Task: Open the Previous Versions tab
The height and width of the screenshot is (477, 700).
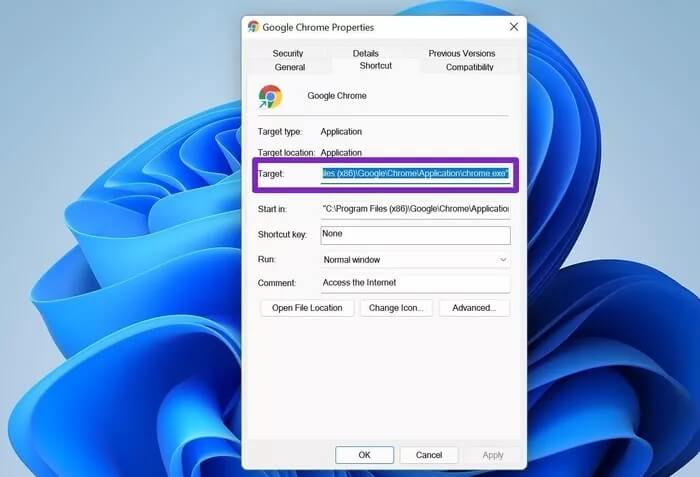Action: (x=462, y=53)
